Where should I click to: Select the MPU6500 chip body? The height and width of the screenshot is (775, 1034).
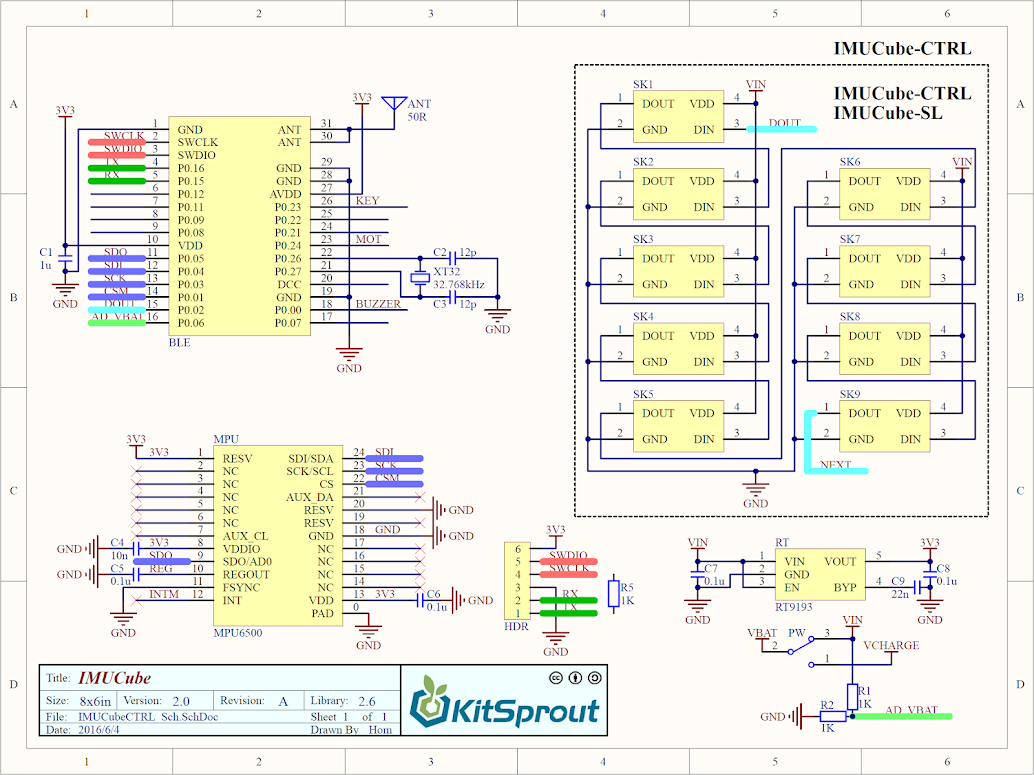click(x=278, y=536)
